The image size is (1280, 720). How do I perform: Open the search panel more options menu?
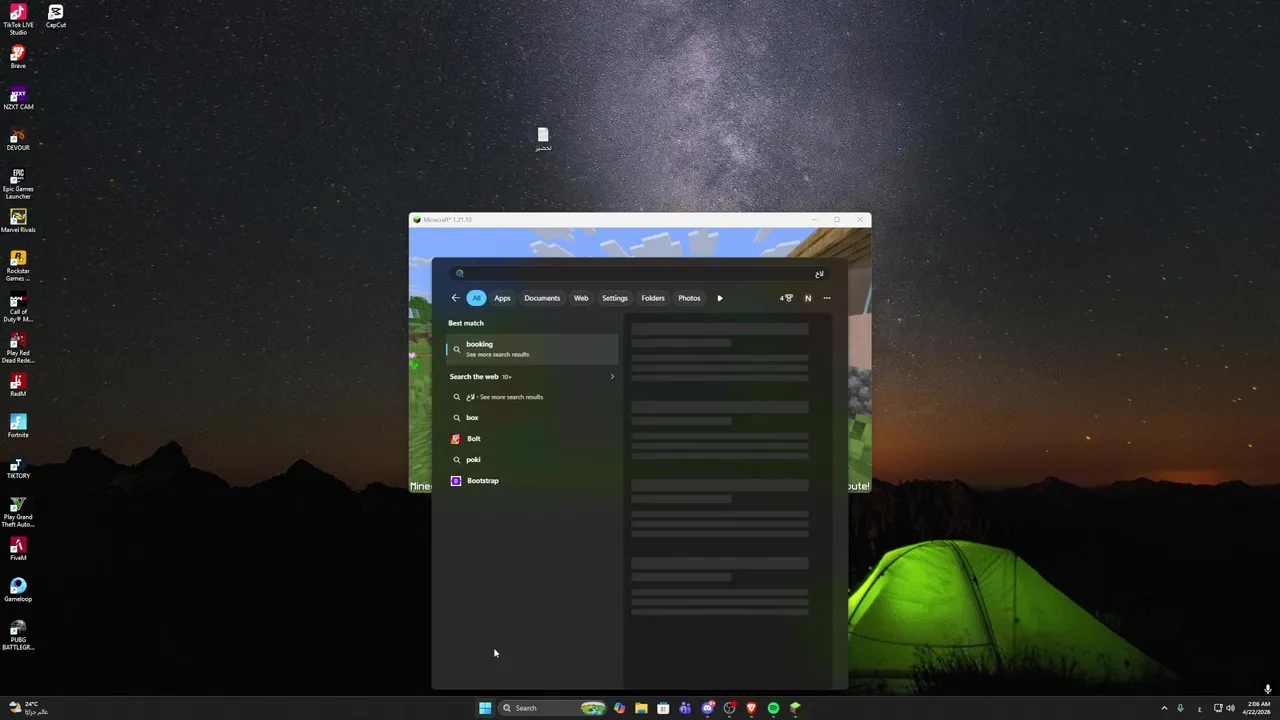827,298
